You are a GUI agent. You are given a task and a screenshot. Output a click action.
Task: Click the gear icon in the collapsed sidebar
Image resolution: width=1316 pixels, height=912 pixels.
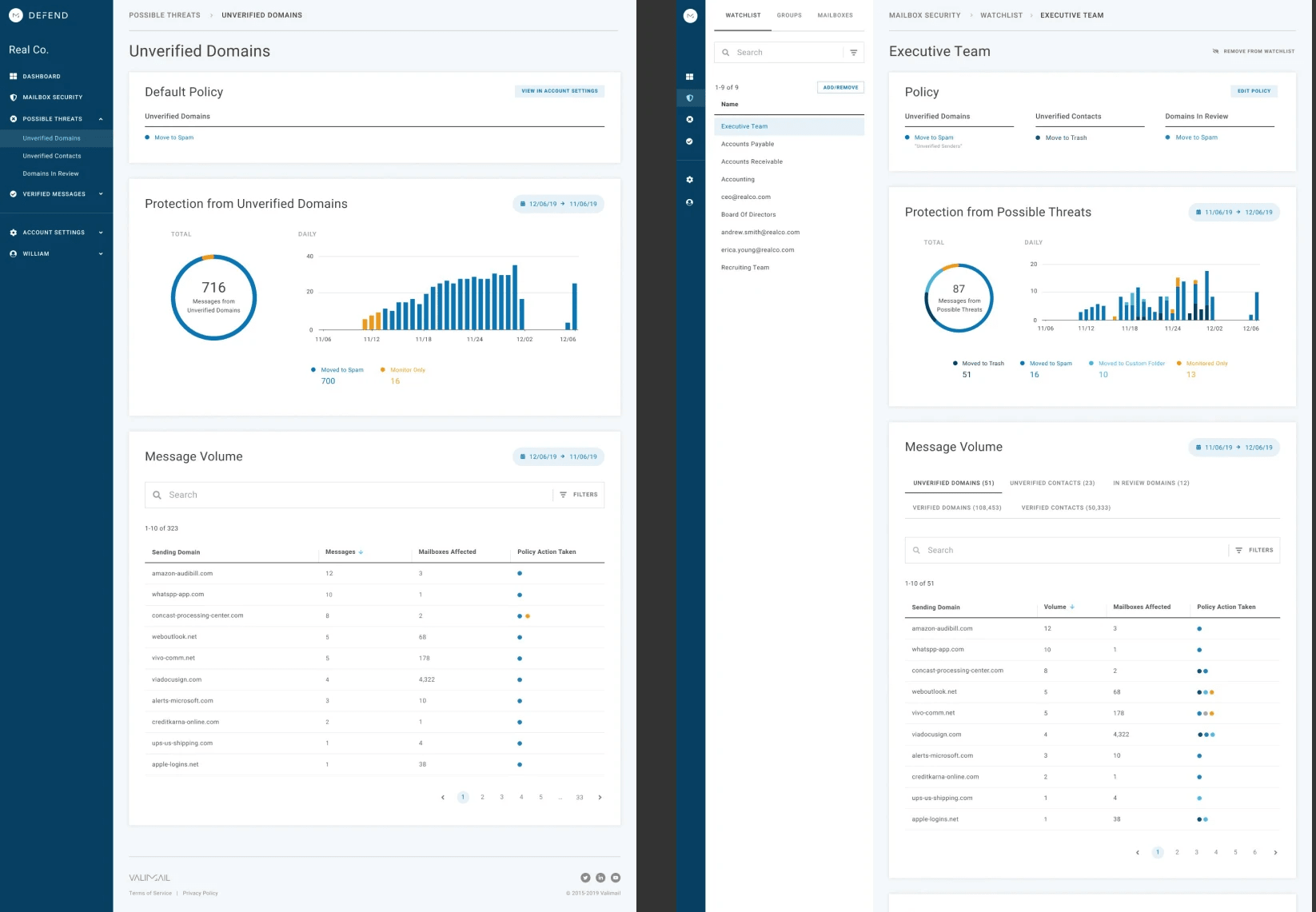[690, 180]
